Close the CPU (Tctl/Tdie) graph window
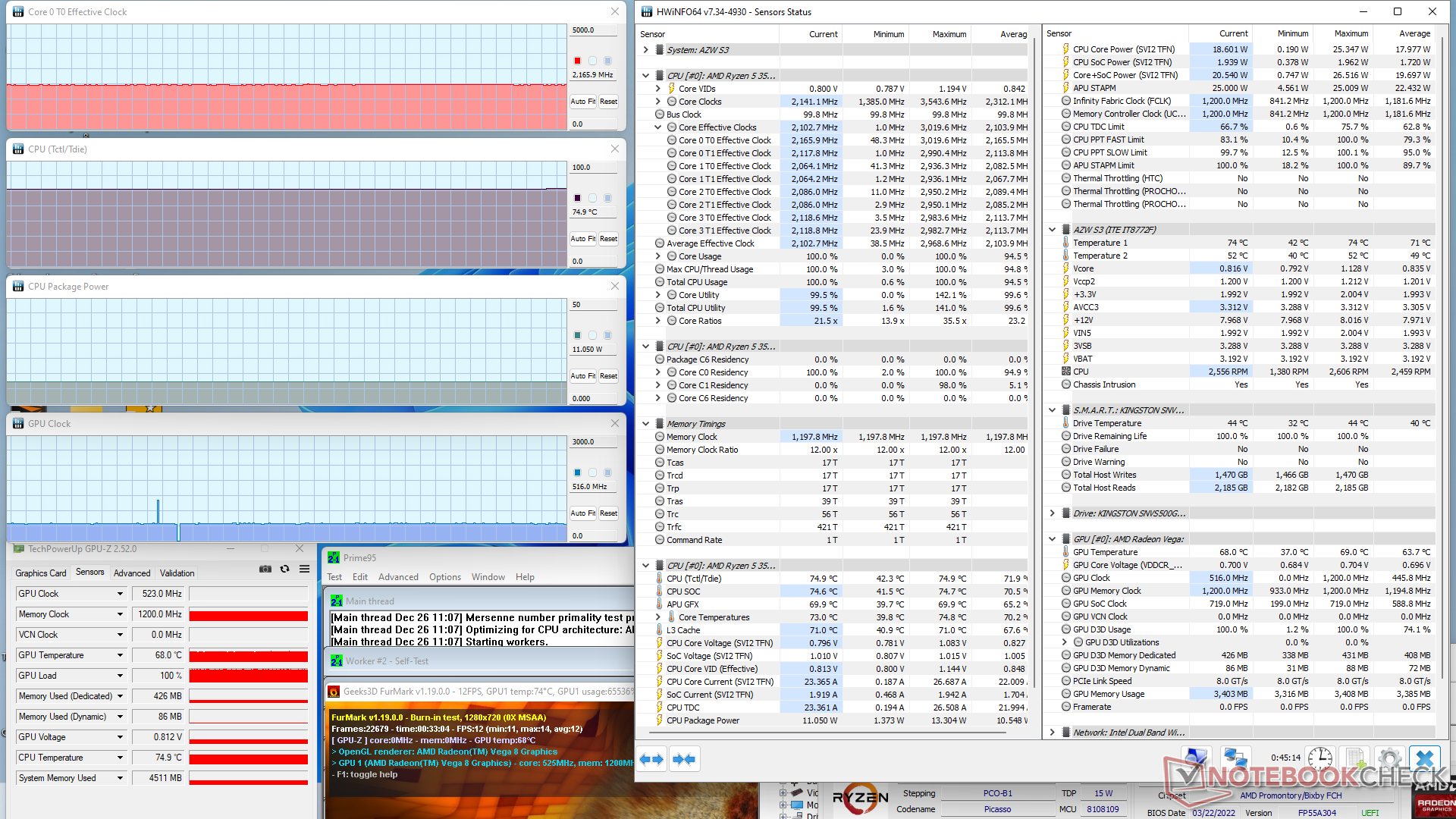Screen dimensions: 1456x819 pos(615,149)
